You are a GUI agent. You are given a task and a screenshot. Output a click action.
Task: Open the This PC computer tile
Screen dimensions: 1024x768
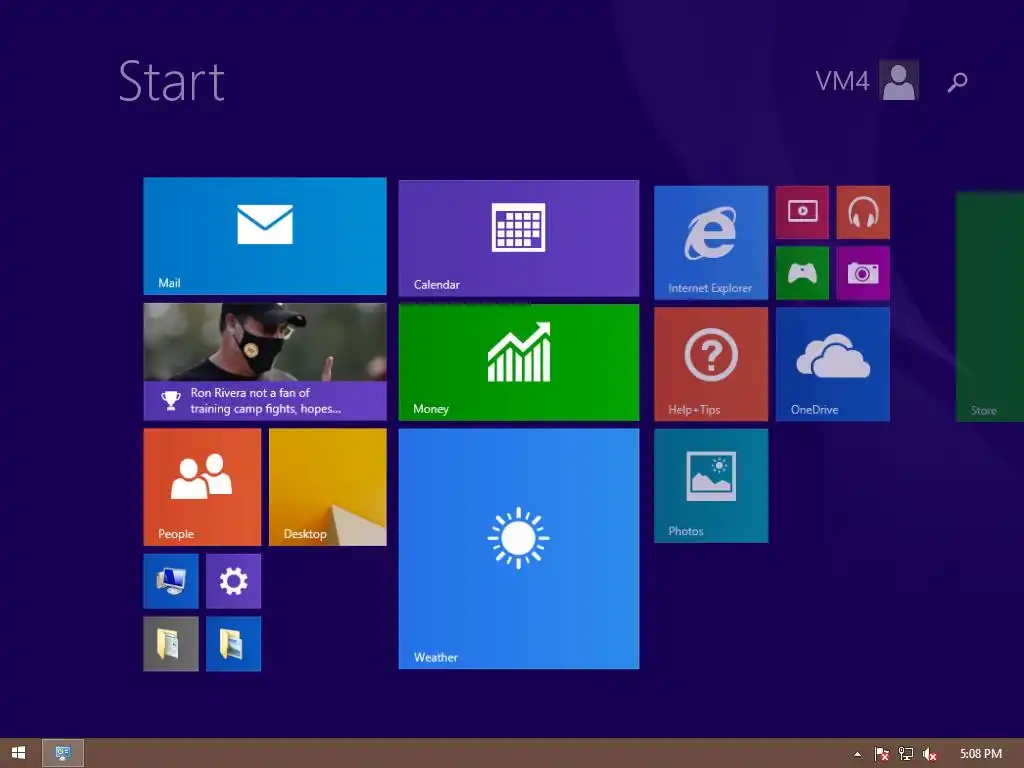tap(170, 581)
